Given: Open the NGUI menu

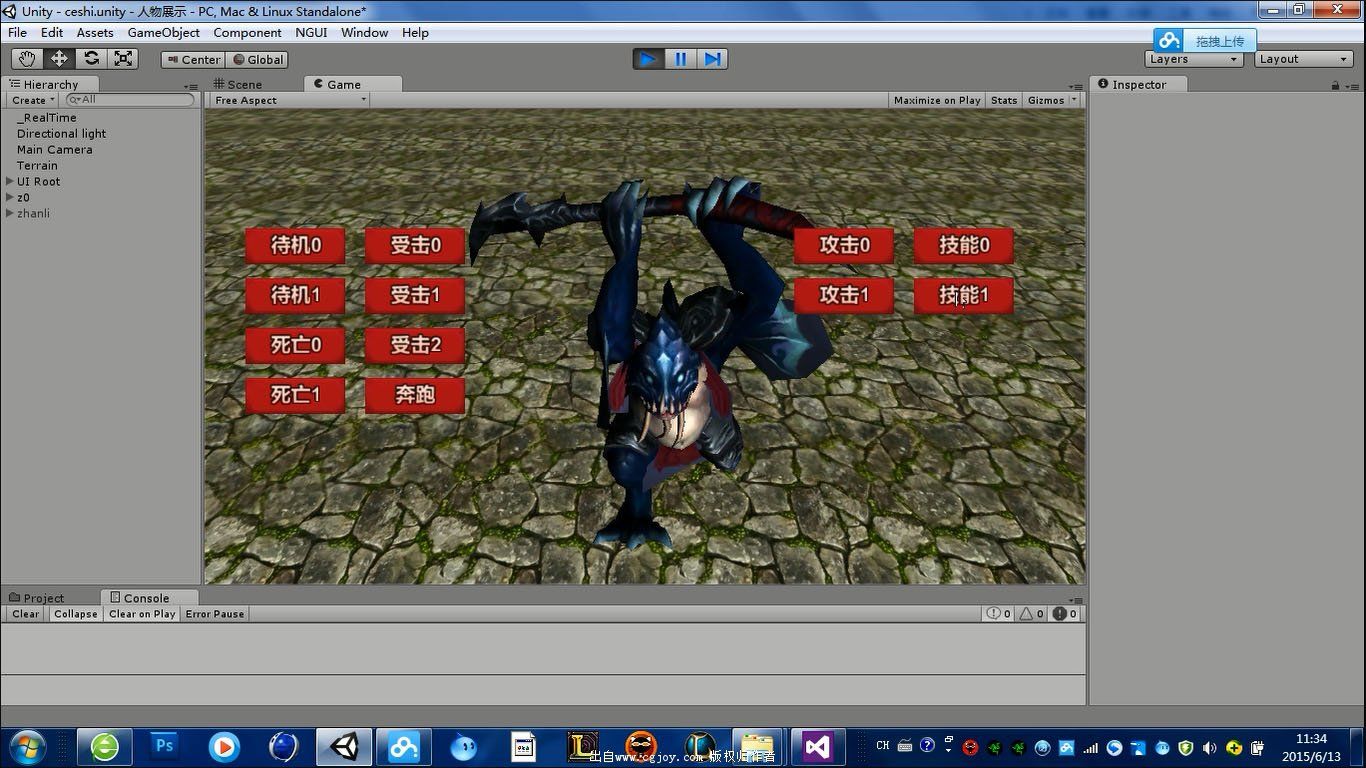Looking at the screenshot, I should 311,32.
